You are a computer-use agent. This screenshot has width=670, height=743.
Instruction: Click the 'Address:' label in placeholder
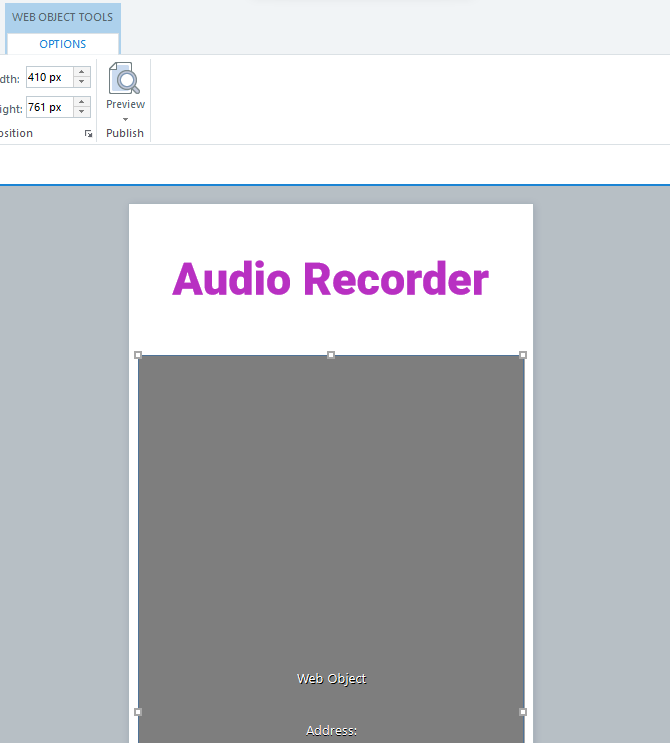[x=331, y=731]
